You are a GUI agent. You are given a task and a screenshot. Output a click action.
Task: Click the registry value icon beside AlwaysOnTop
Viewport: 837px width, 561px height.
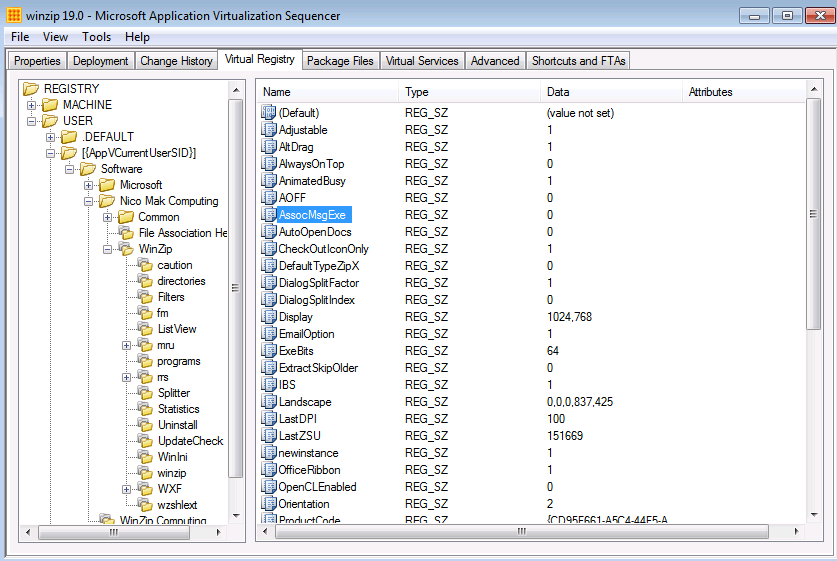pos(269,164)
